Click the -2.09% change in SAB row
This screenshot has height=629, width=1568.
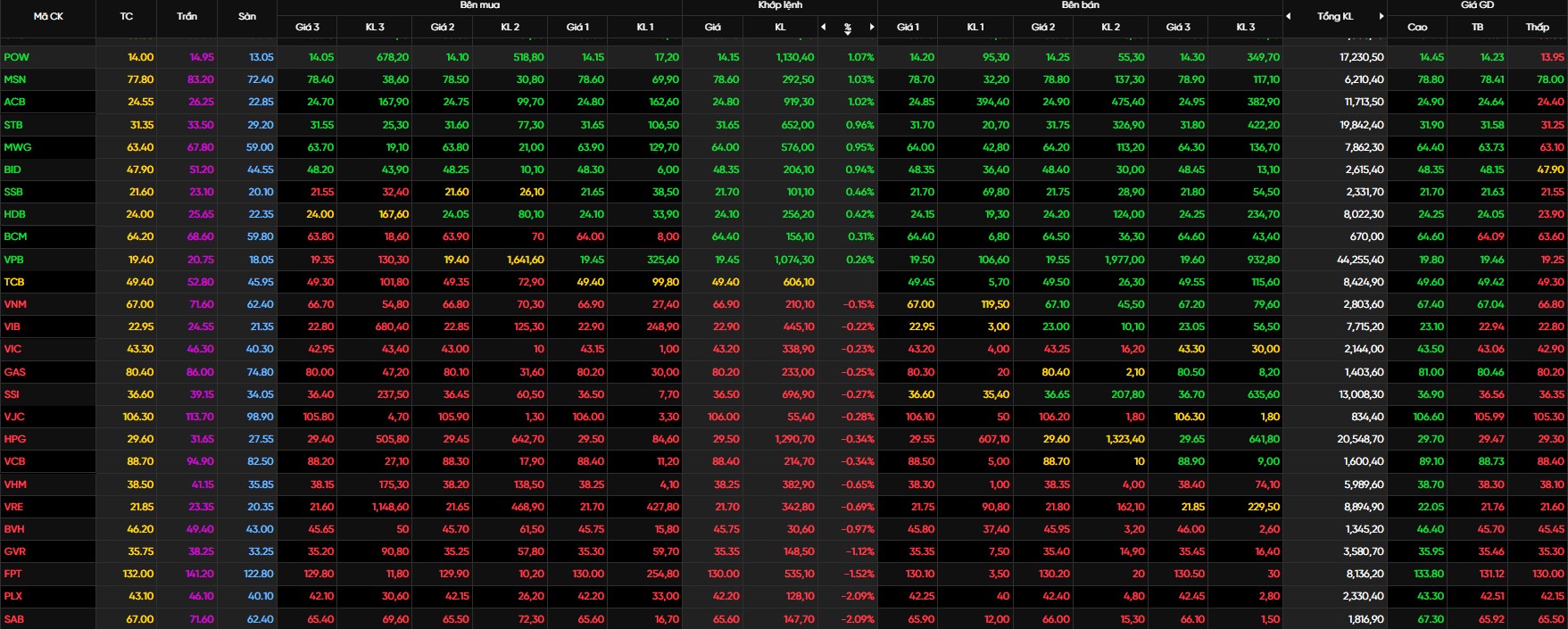859,619
